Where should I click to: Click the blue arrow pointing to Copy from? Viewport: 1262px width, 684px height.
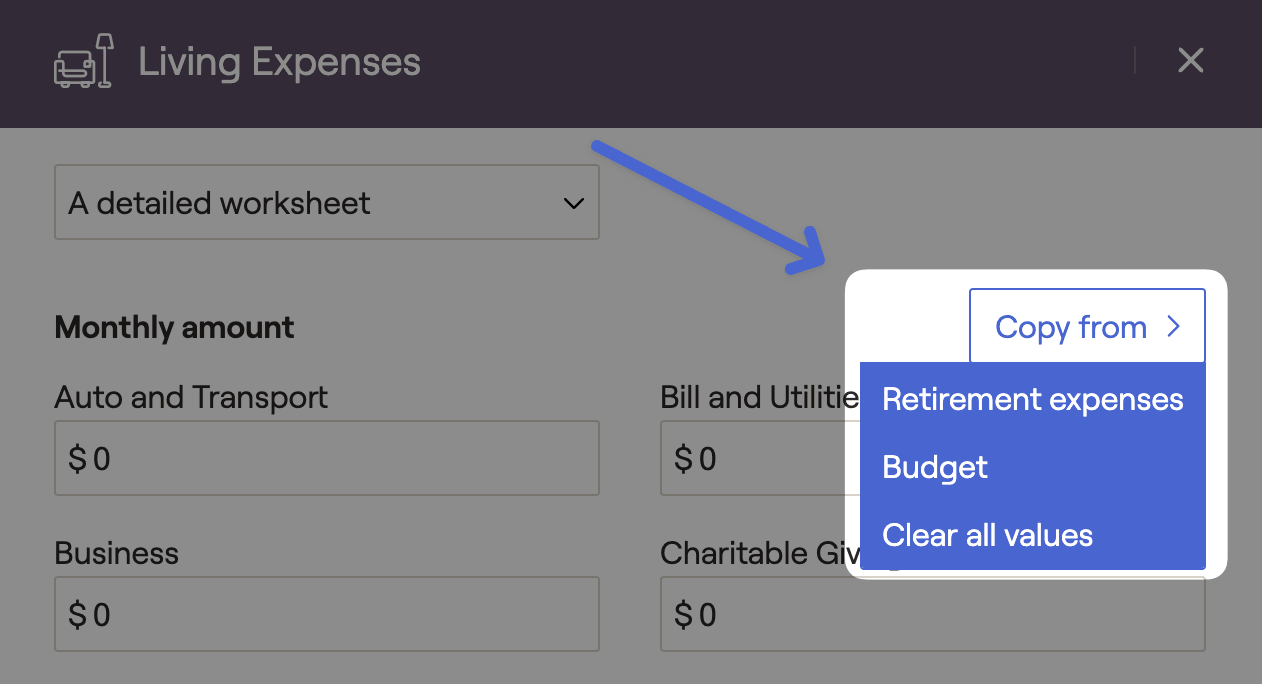click(709, 207)
